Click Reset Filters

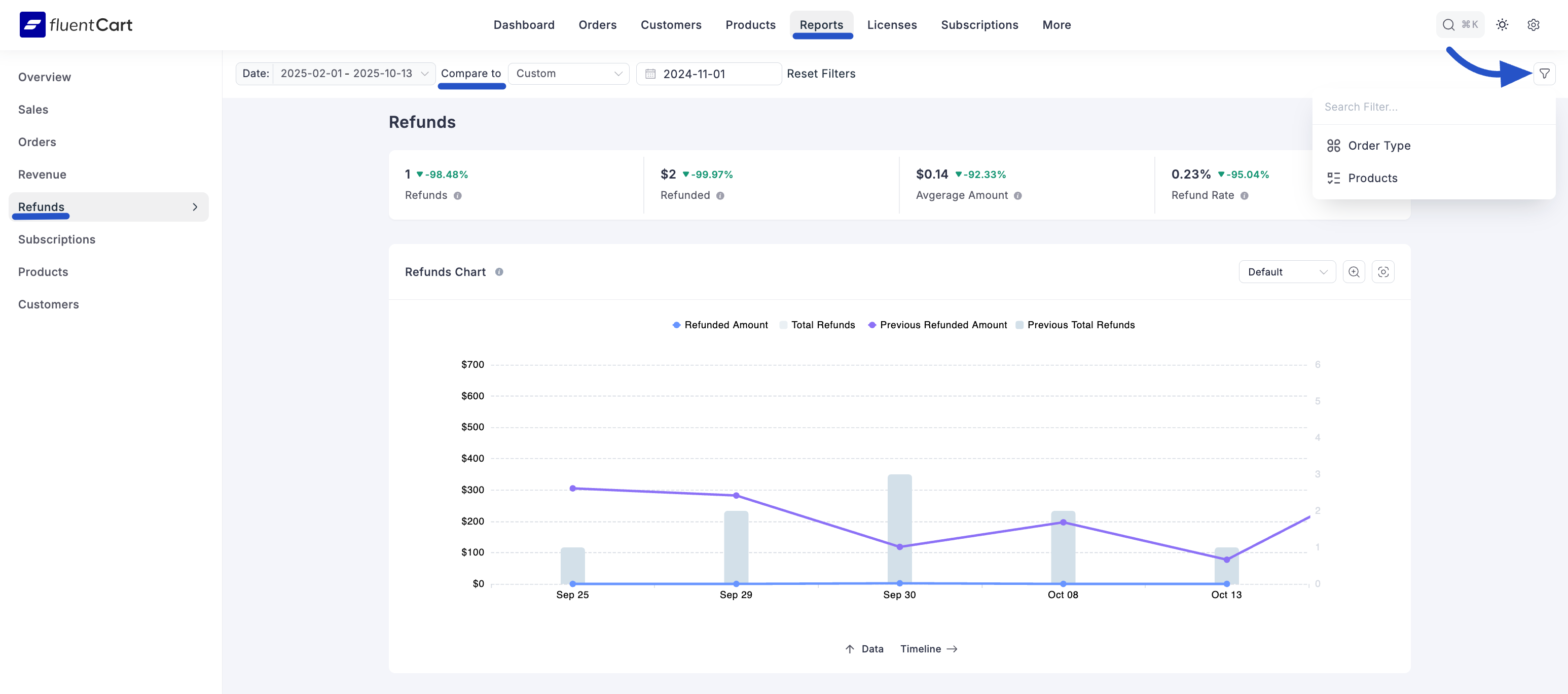click(821, 73)
